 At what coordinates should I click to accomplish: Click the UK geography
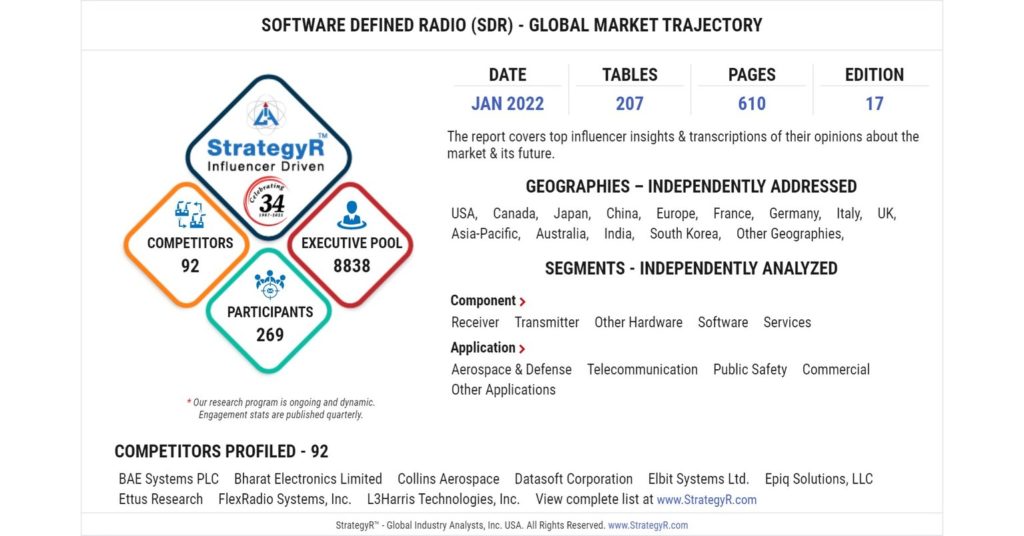(887, 213)
